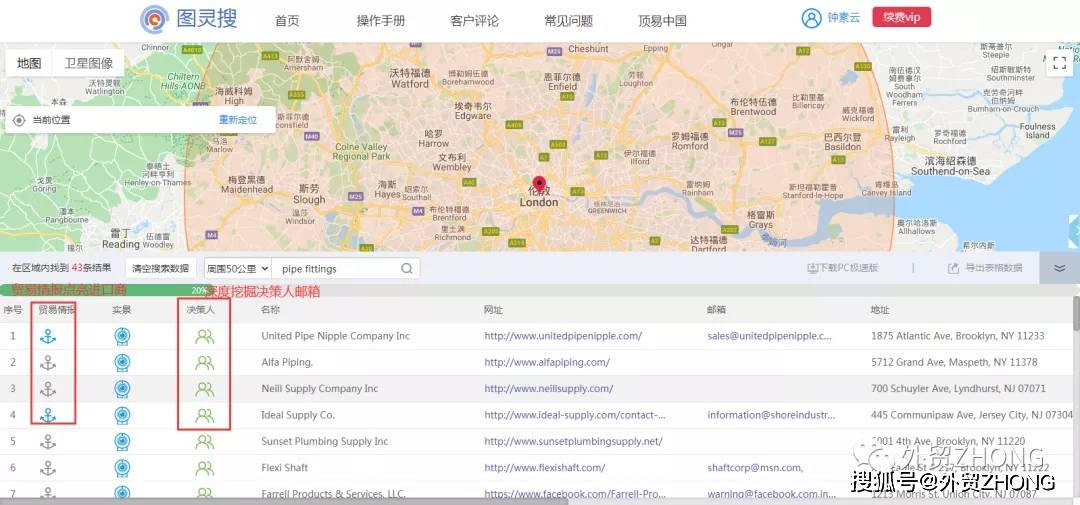Click 清空搜索数据 button

click(x=161, y=269)
